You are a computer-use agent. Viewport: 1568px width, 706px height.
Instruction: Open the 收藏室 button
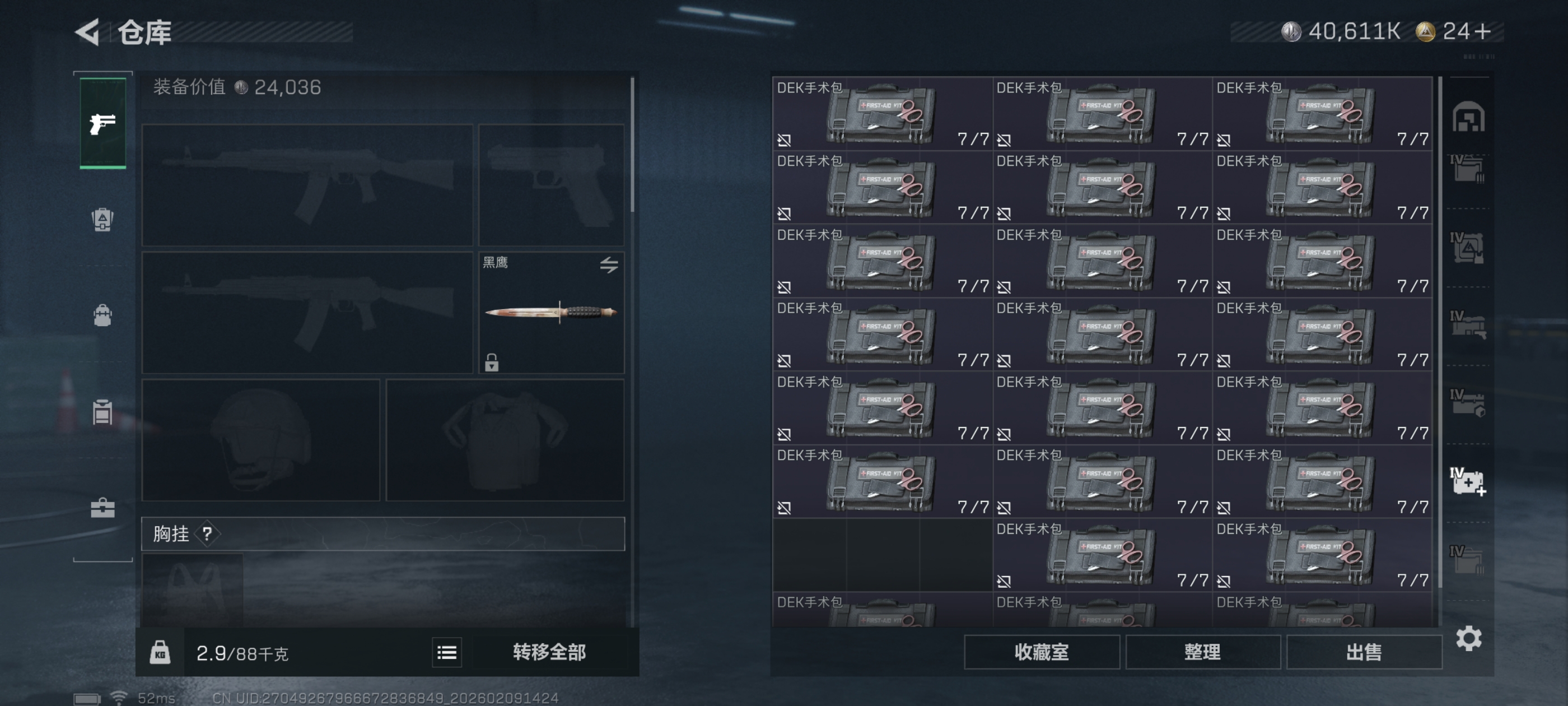(1042, 652)
